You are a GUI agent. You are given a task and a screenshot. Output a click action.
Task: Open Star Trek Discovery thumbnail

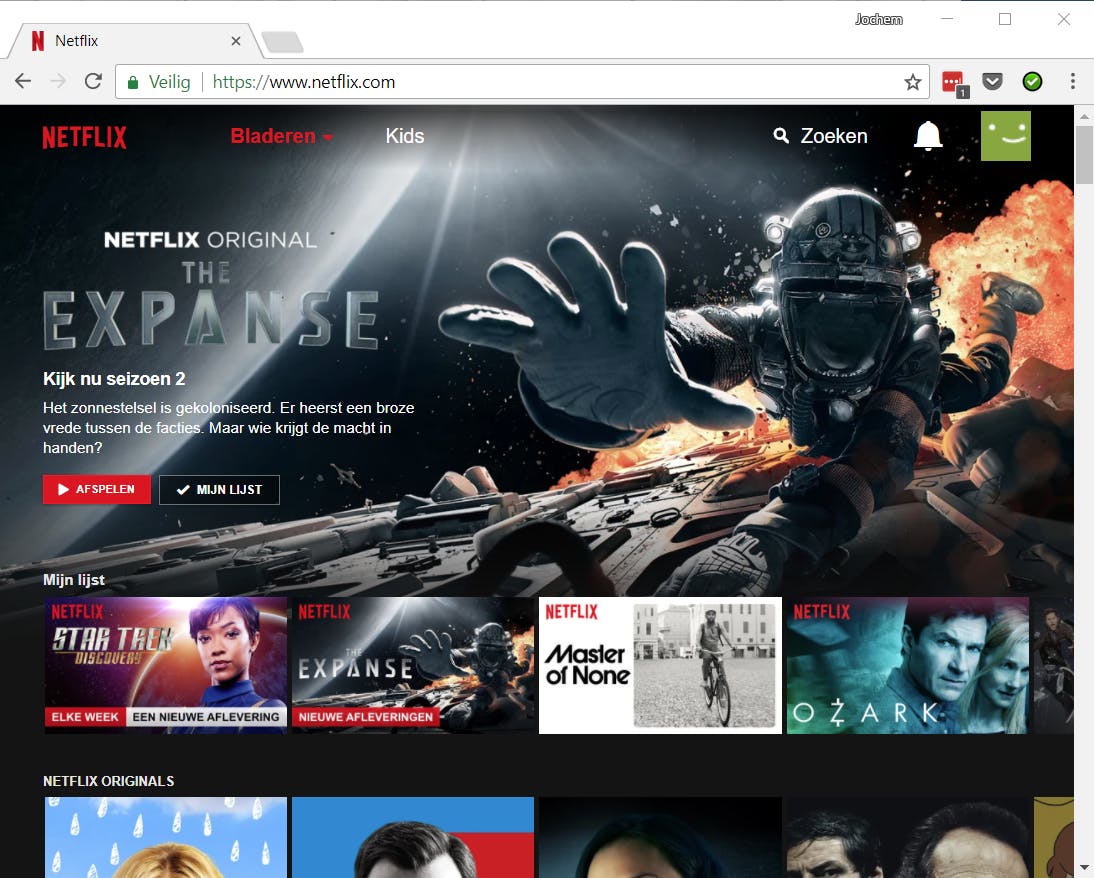[166, 664]
